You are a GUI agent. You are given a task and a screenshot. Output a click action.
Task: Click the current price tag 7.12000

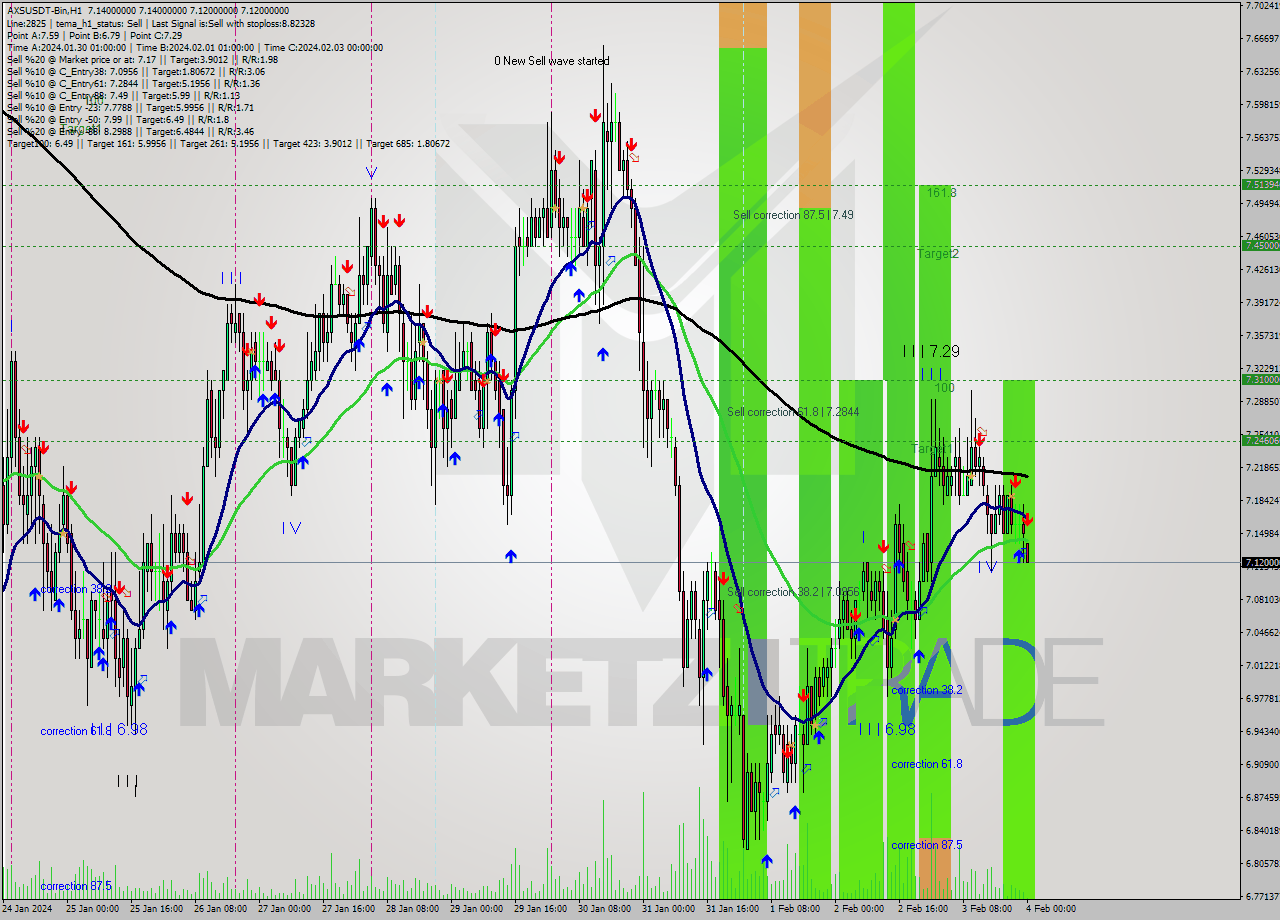(x=1260, y=563)
